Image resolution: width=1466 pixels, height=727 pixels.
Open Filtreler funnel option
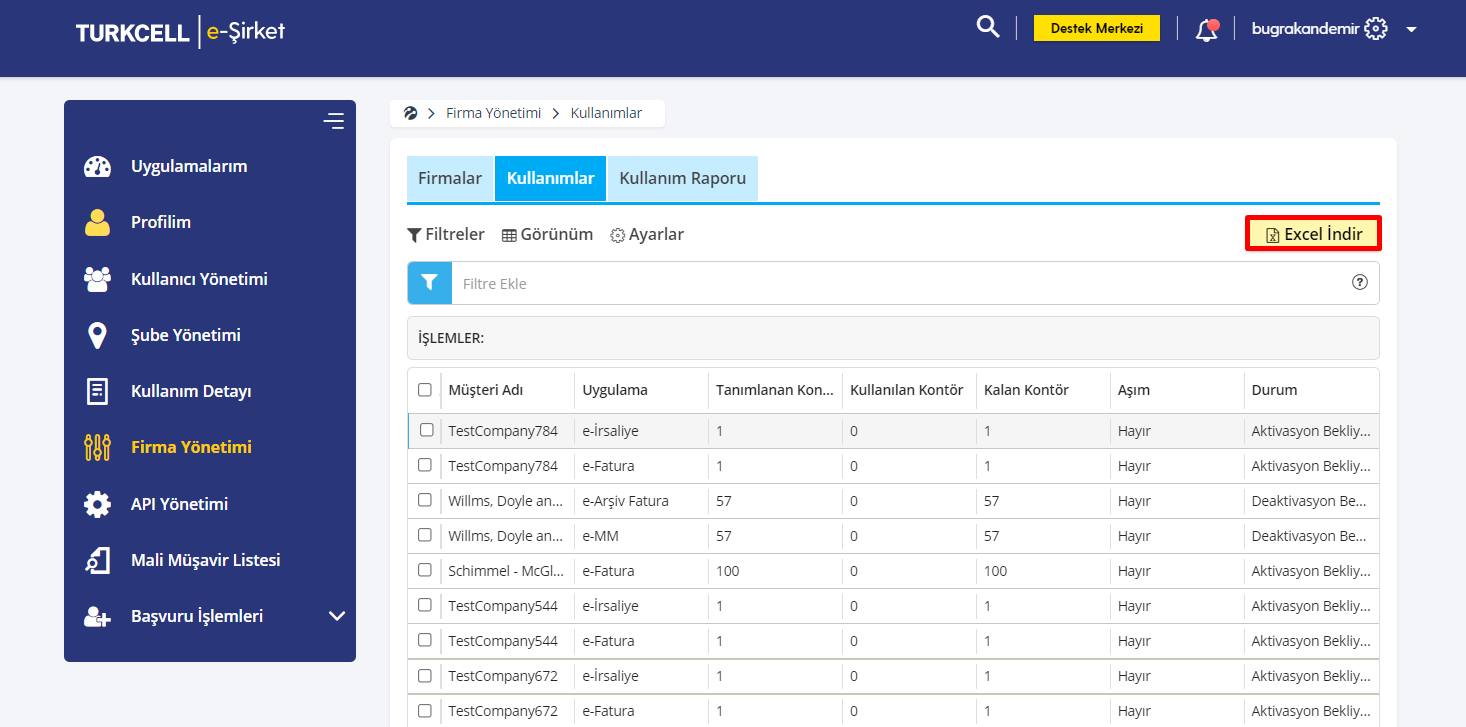pyautogui.click(x=446, y=234)
